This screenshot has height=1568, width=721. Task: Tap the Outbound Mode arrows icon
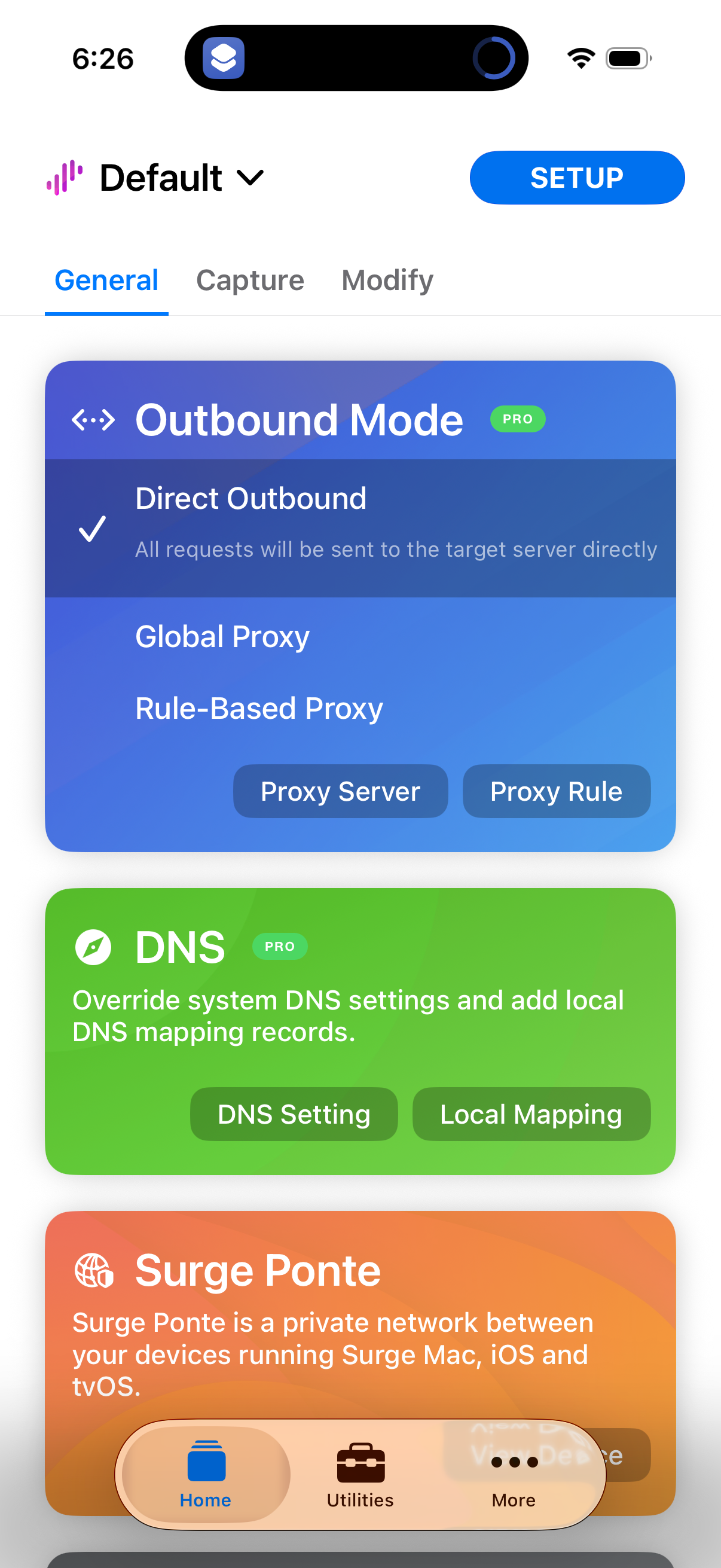[x=93, y=420]
